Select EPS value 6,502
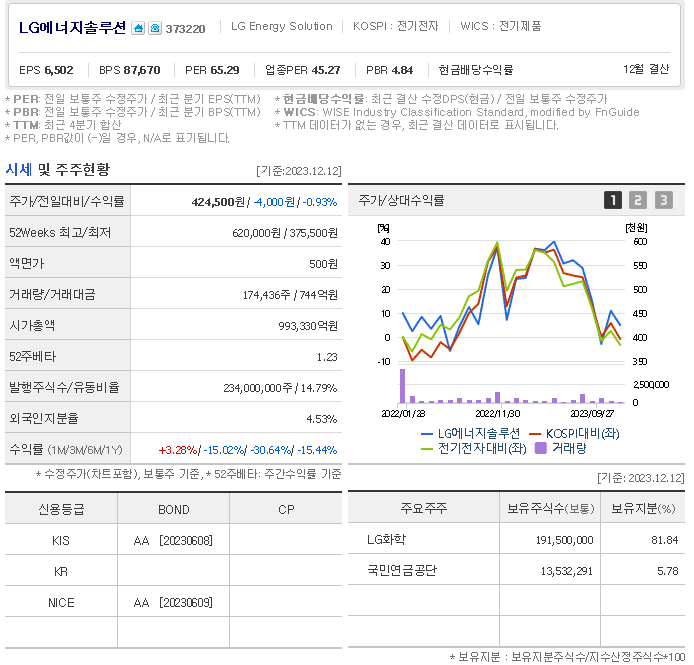This screenshot has height=665, width=694. coord(59,70)
